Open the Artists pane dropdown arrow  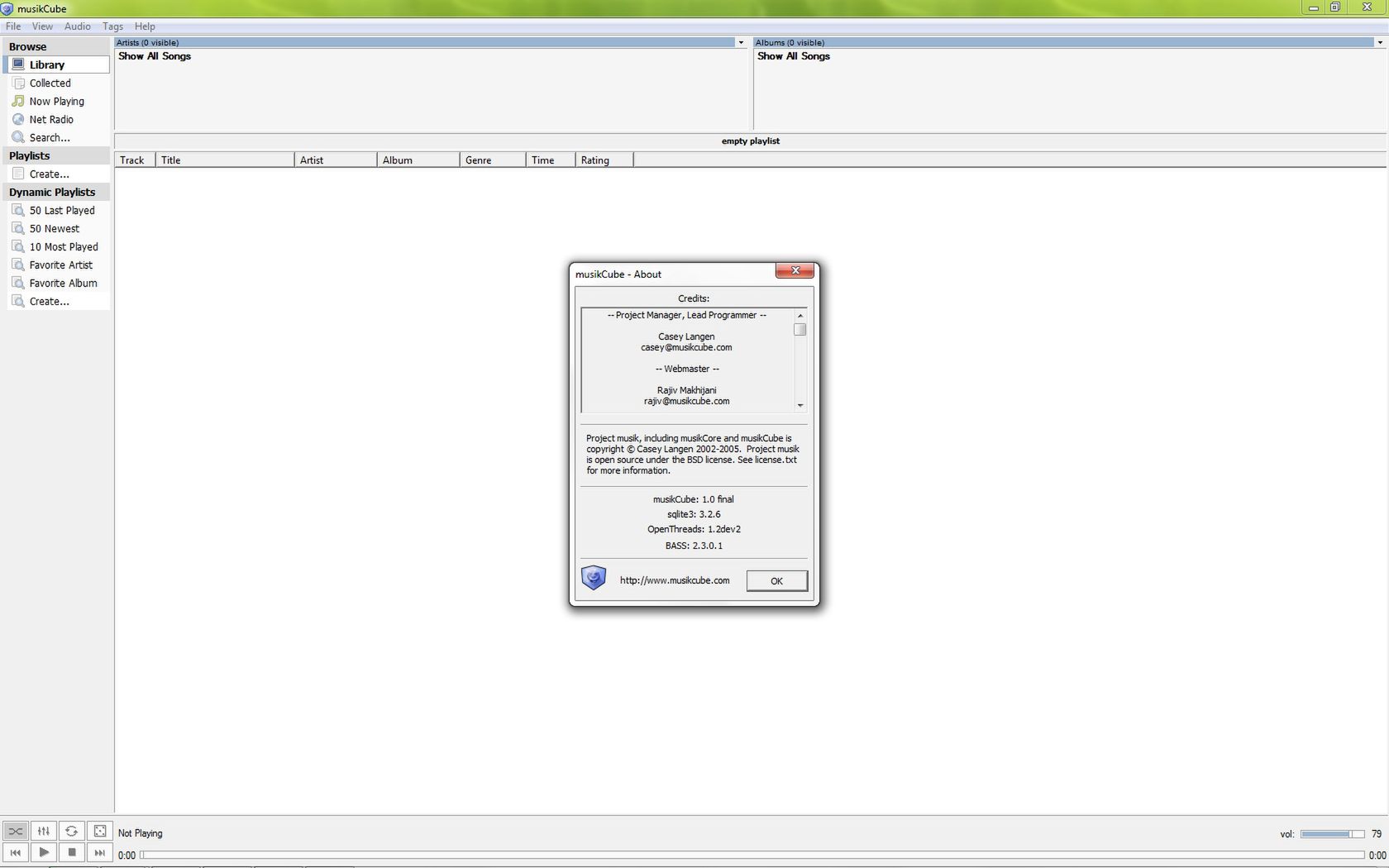coord(741,42)
